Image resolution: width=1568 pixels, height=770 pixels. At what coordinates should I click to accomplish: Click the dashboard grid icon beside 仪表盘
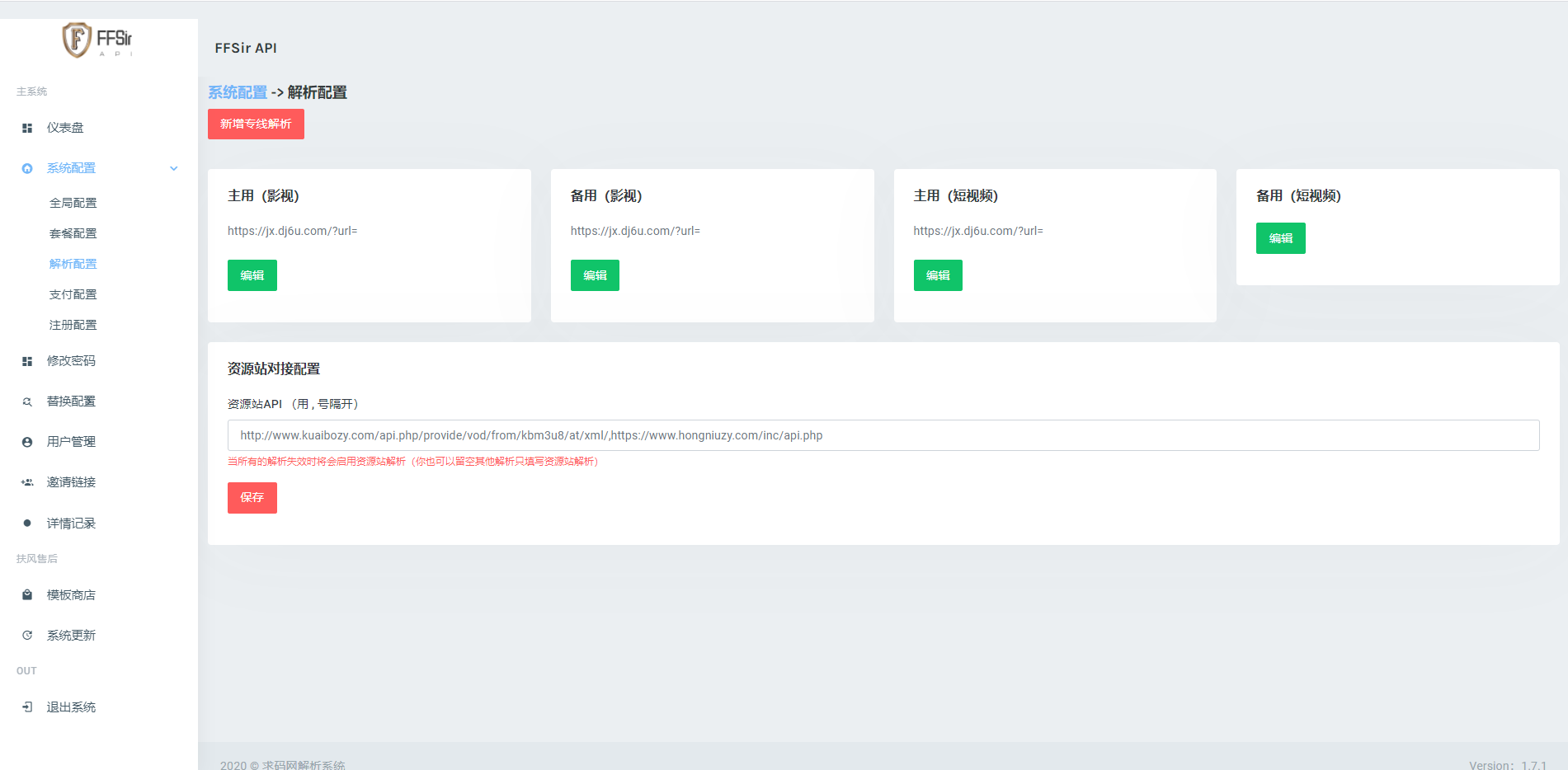pos(27,128)
